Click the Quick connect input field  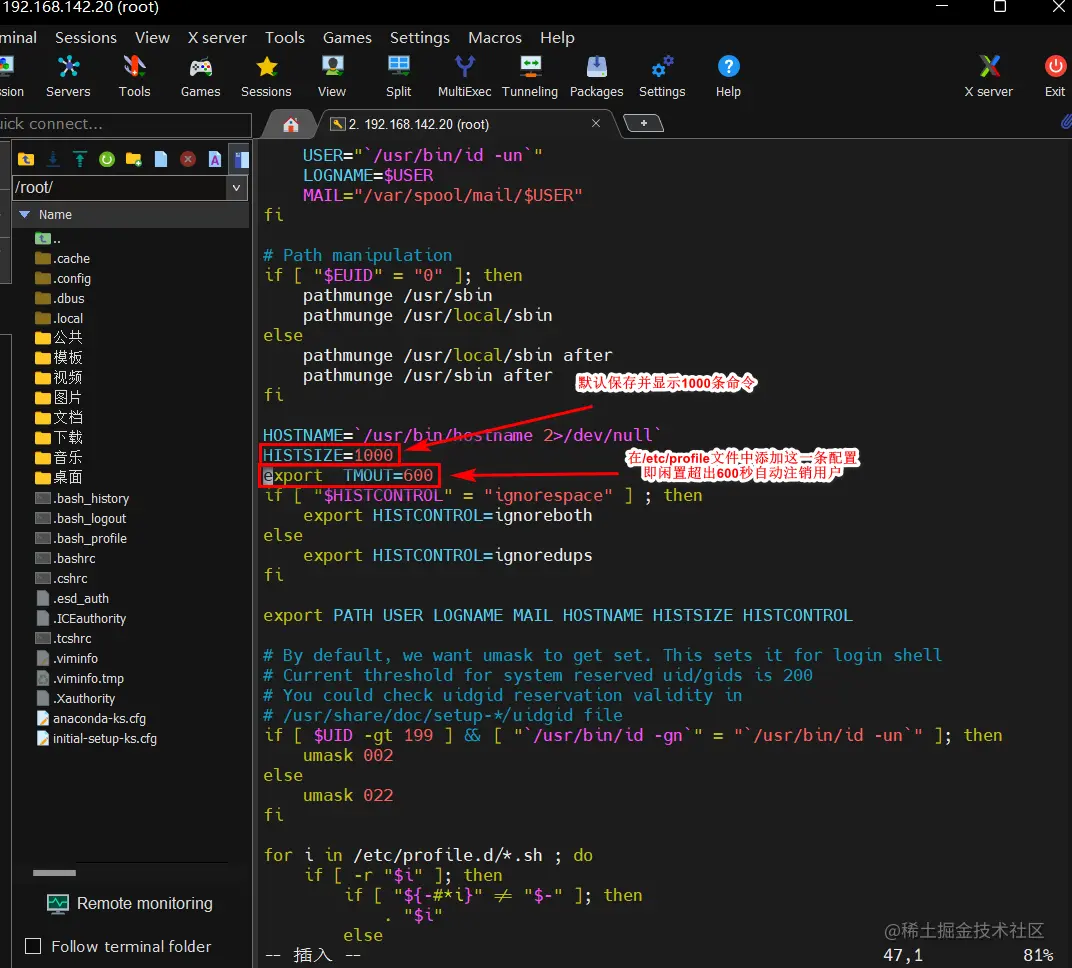point(125,124)
